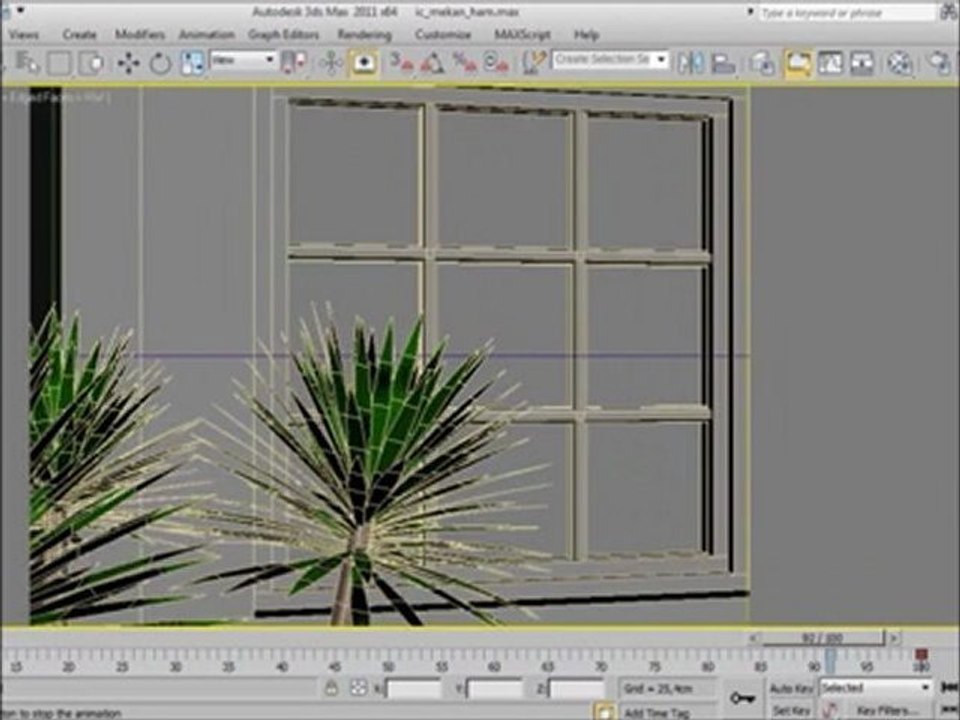Click the binoculars search icon
Screen dimensions: 960x720
(x=950, y=12)
